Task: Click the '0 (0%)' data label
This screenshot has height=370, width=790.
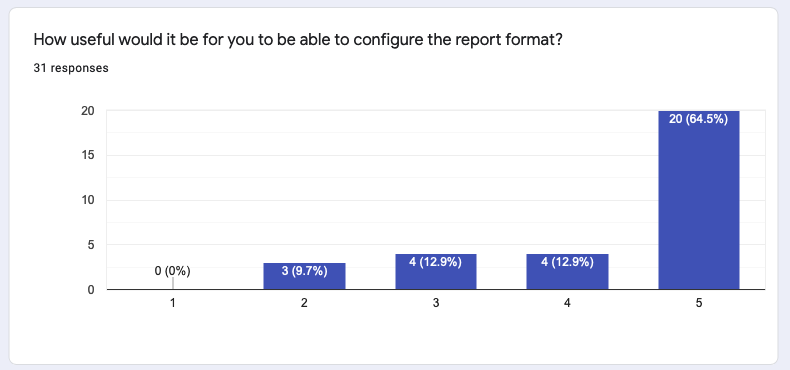Action: pyautogui.click(x=173, y=271)
